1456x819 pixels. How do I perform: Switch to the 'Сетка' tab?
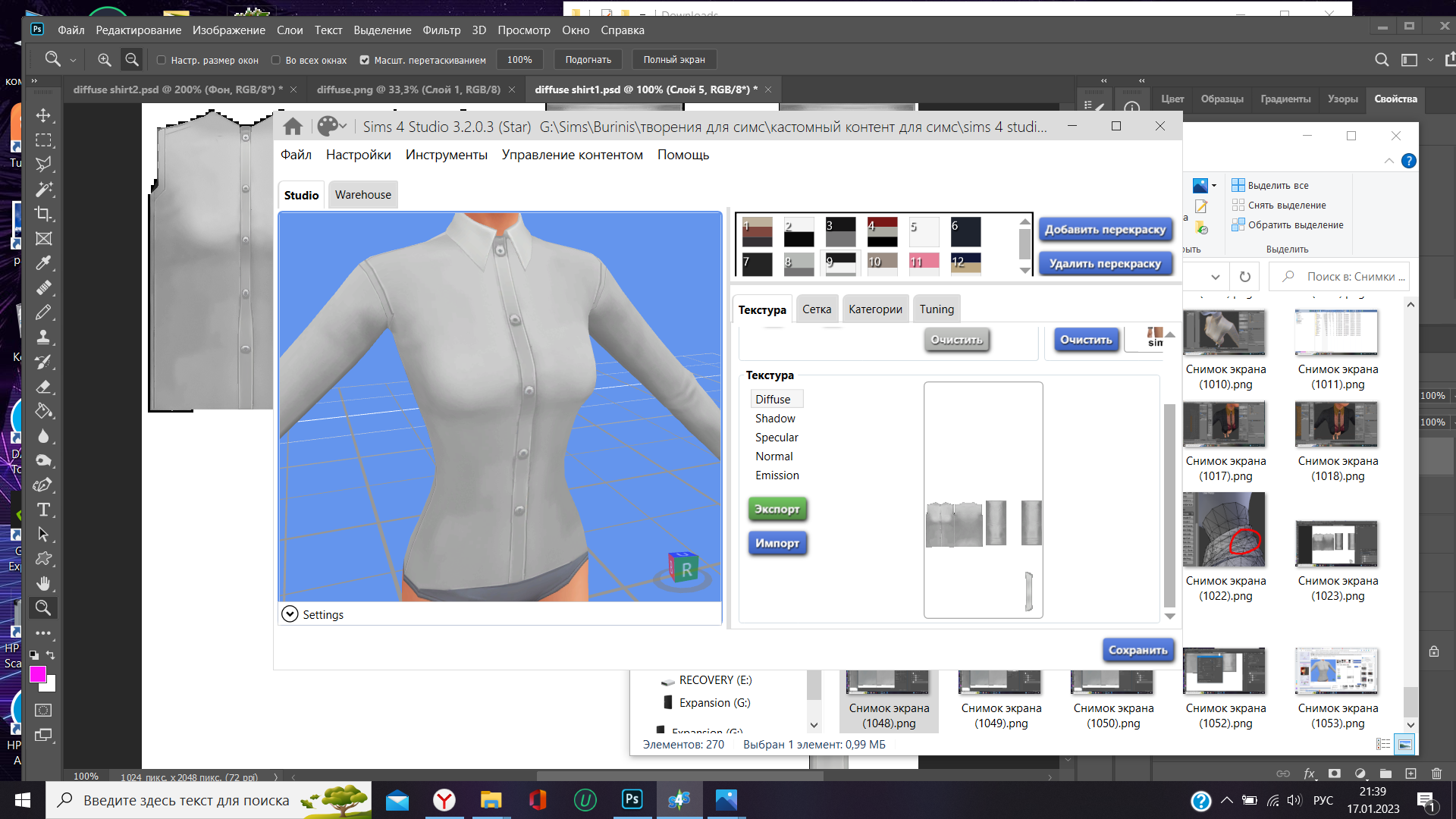pyautogui.click(x=817, y=309)
